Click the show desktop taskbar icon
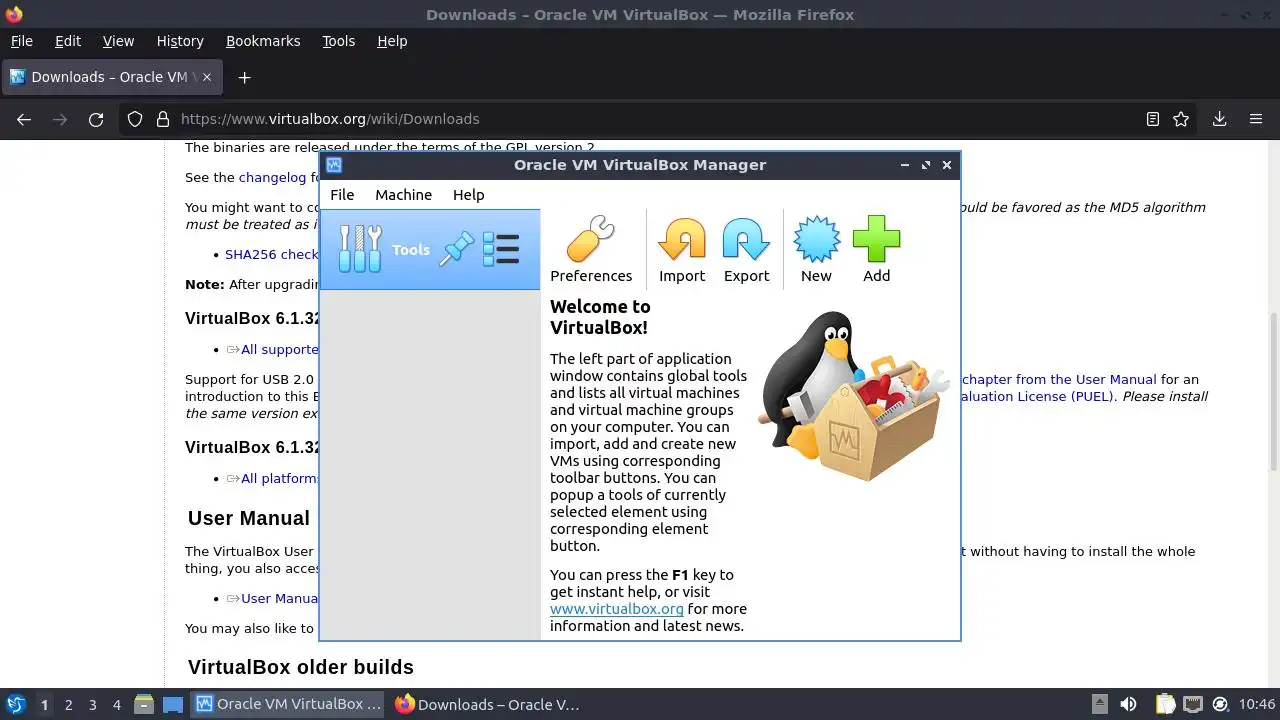The height and width of the screenshot is (720, 1280). tap(173, 704)
